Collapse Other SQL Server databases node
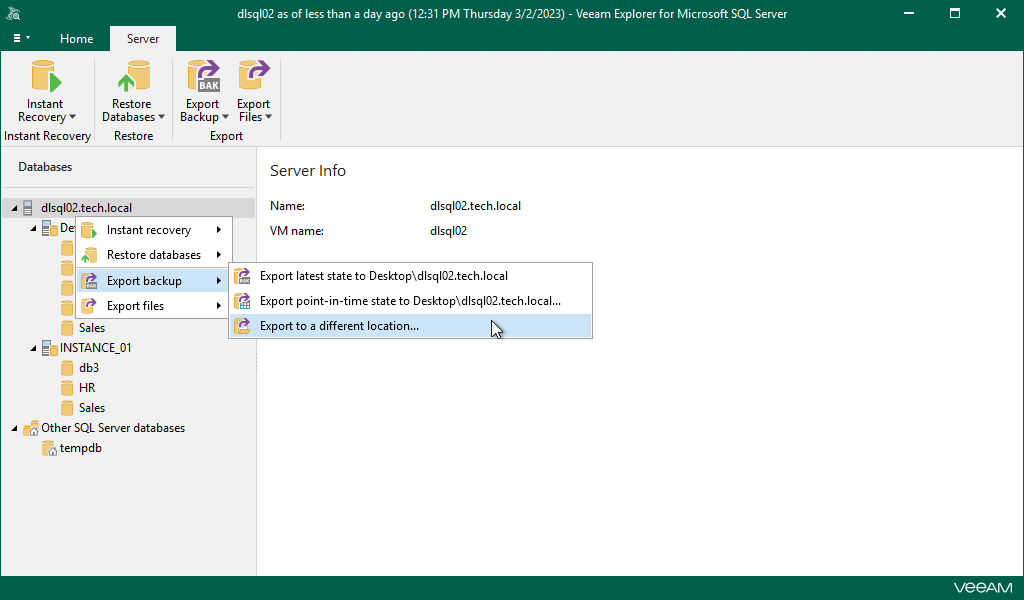This screenshot has height=600, width=1024. (14, 428)
